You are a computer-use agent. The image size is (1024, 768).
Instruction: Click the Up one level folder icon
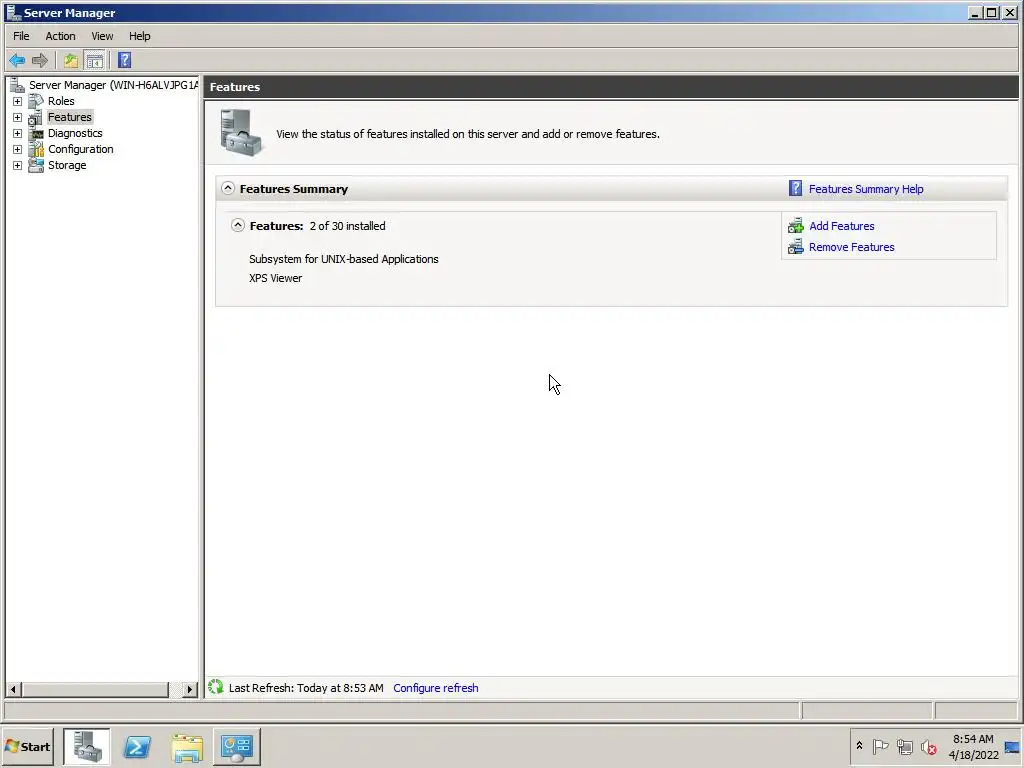pyautogui.click(x=71, y=61)
